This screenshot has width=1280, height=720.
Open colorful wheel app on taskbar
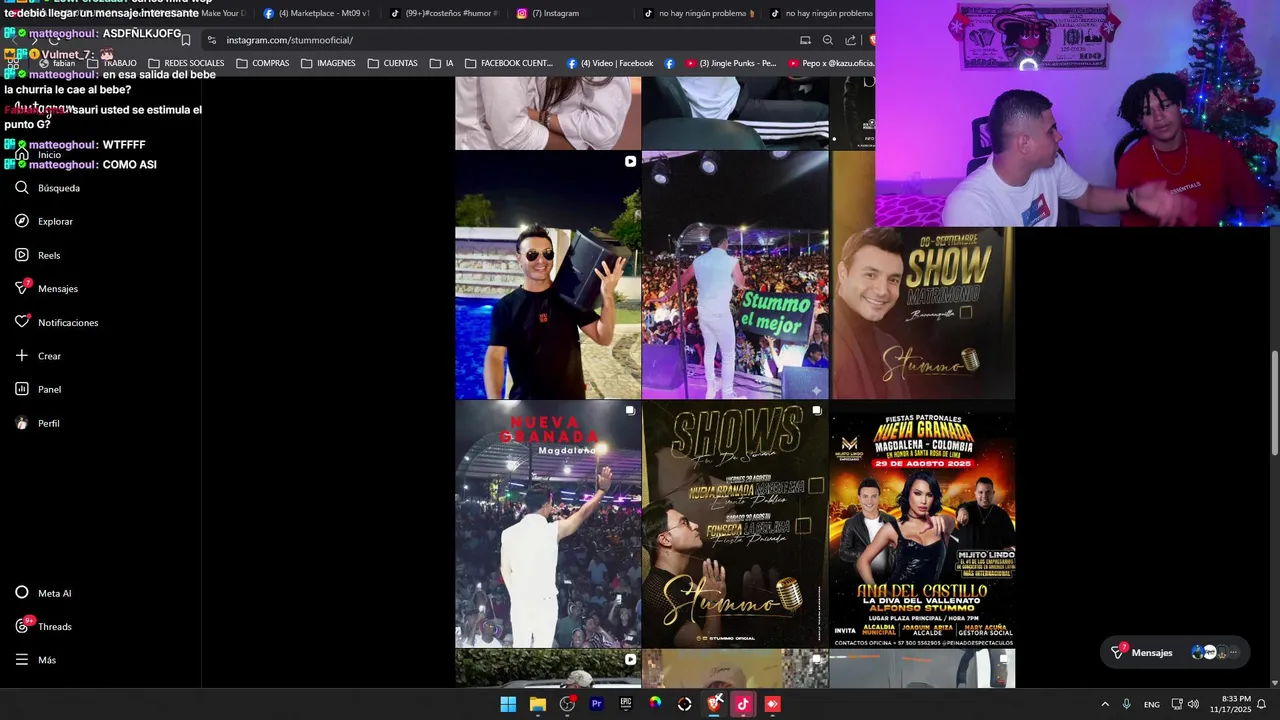tap(655, 704)
